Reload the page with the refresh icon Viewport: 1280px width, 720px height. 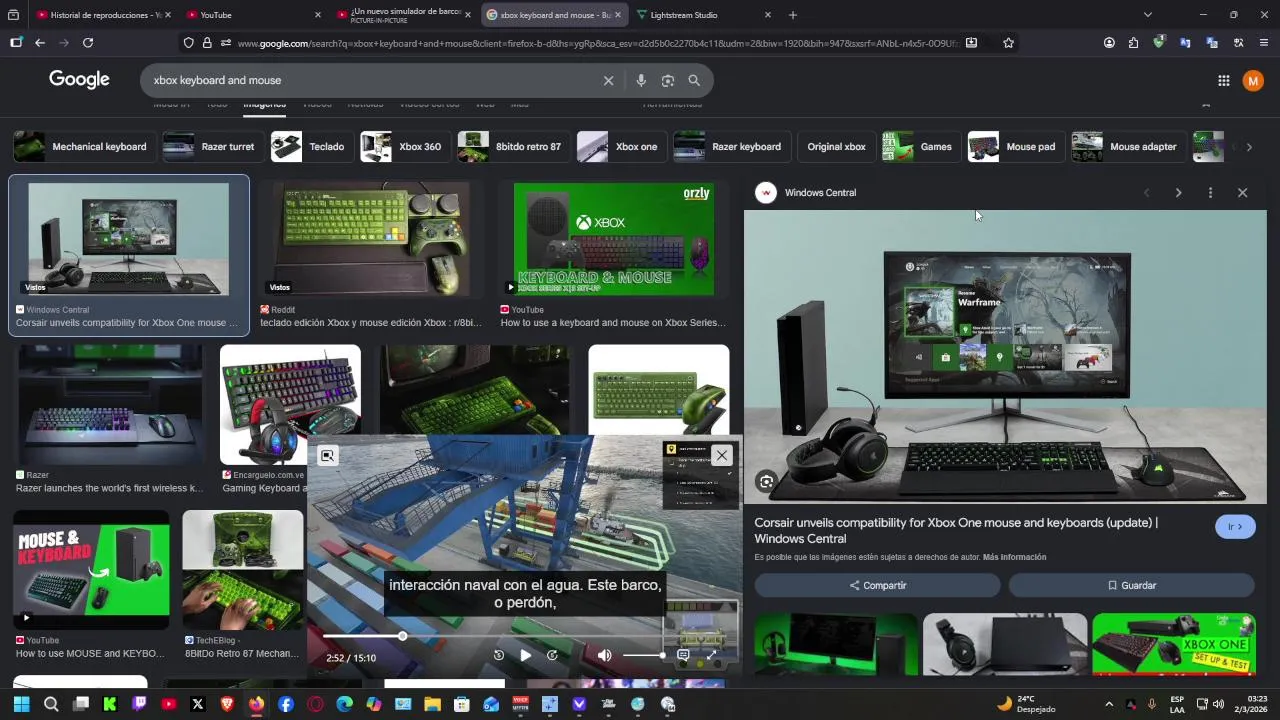click(x=88, y=43)
